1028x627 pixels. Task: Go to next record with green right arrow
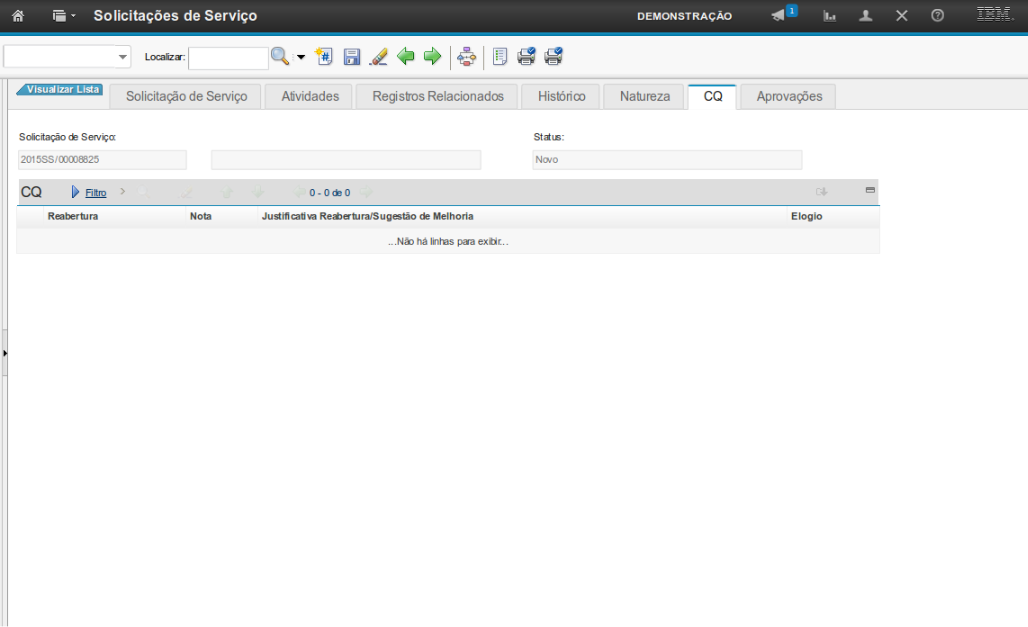click(x=432, y=57)
